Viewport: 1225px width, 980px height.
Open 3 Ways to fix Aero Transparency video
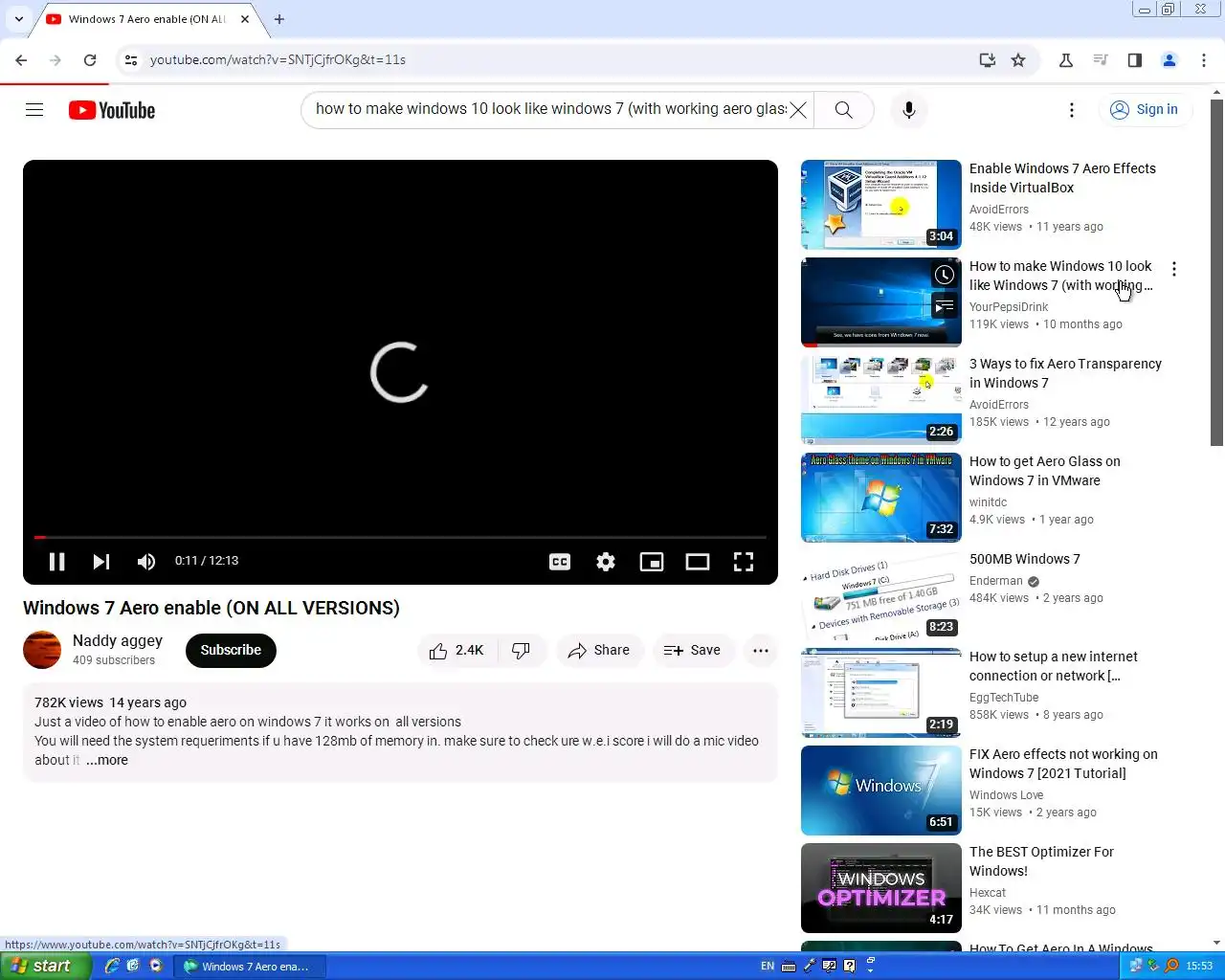[x=1065, y=373]
